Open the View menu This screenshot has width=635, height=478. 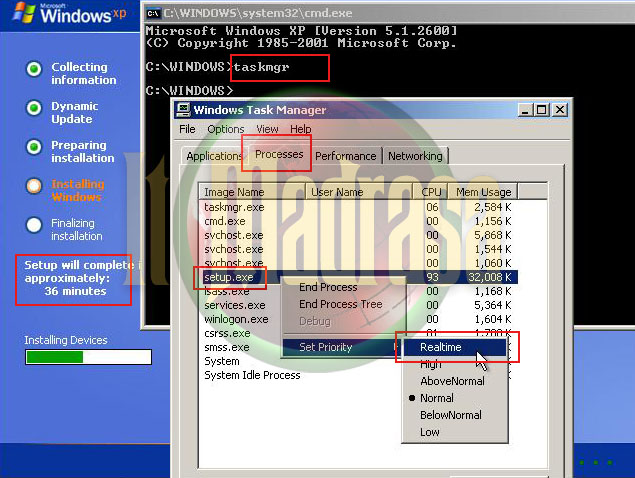267,129
